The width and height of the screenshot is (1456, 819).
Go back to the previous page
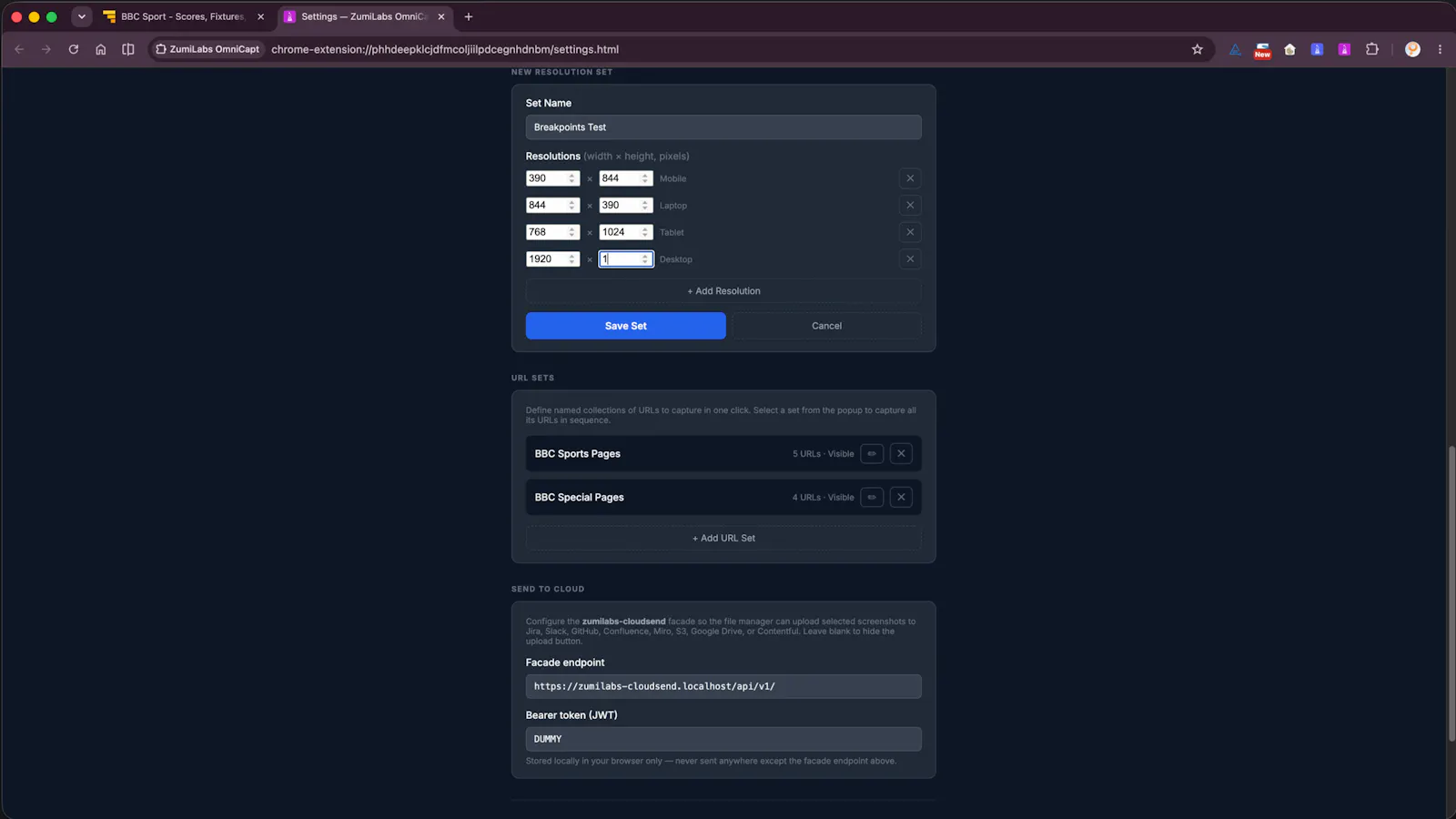[19, 49]
